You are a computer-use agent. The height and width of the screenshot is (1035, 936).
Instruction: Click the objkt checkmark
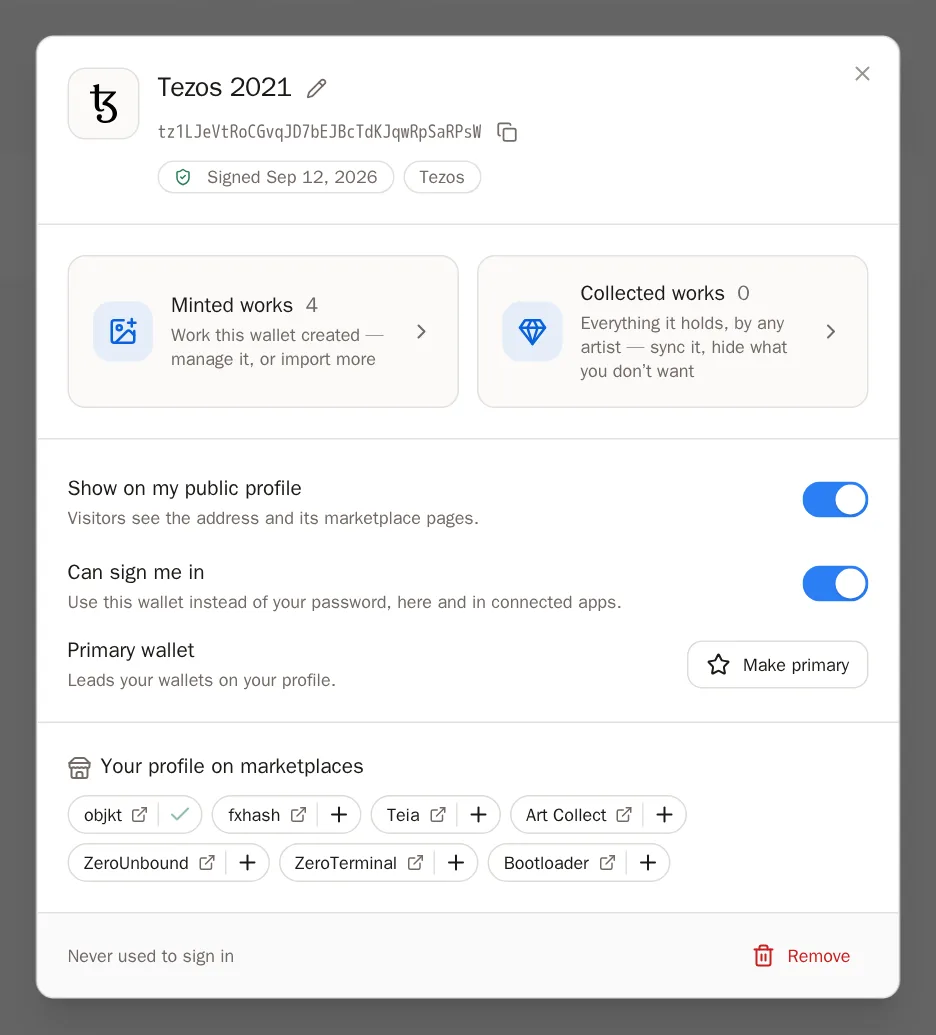click(x=180, y=815)
